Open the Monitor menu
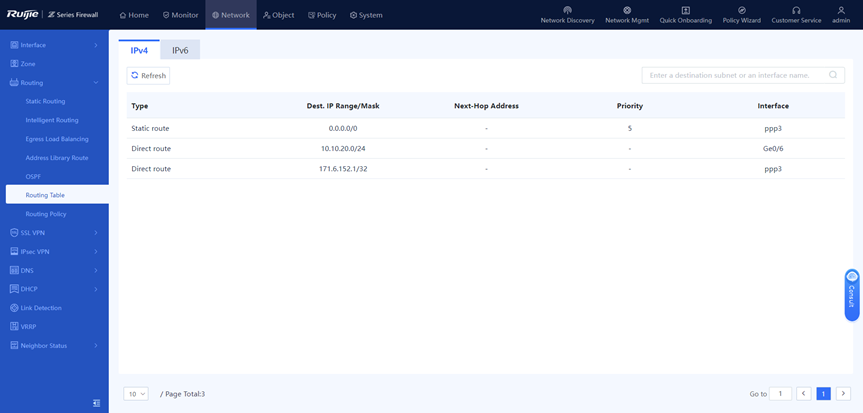This screenshot has width=863, height=413. [x=180, y=15]
